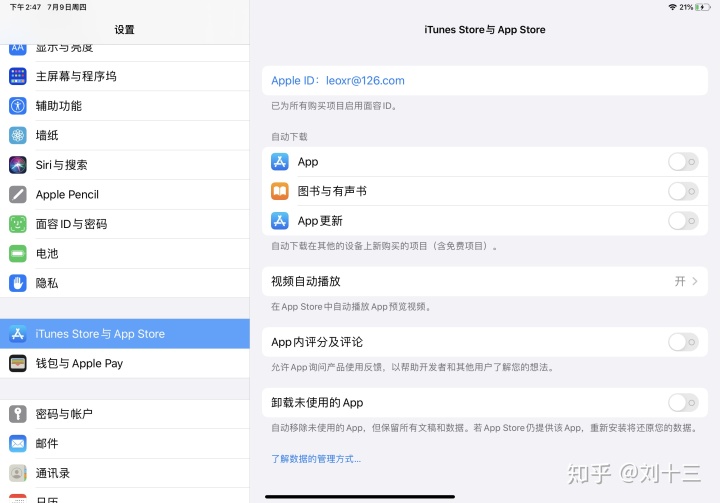Viewport: 720px width, 503px height.
Task: Tap the key icon beside 密码与帐户
Action: pos(18,414)
